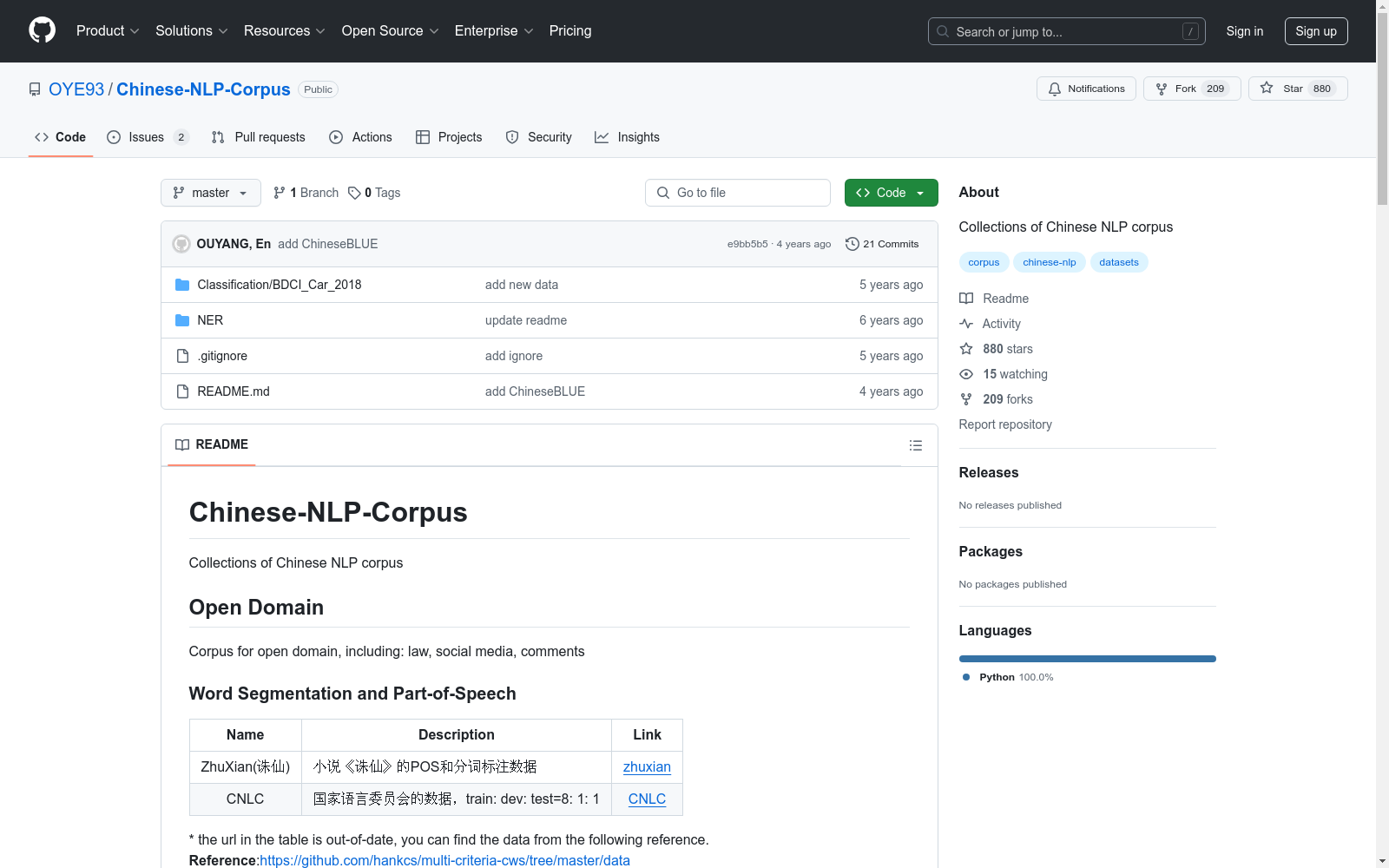Click the Search or jump to field

tap(1067, 31)
